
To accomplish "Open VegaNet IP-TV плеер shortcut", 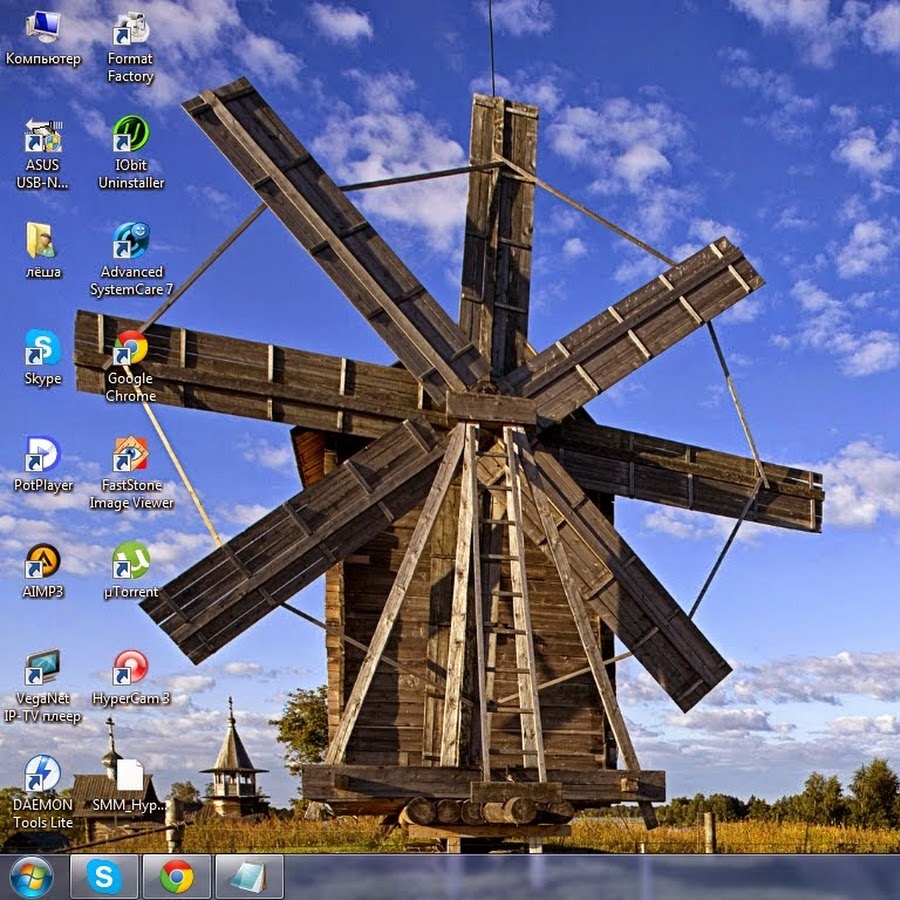I will [x=42, y=668].
